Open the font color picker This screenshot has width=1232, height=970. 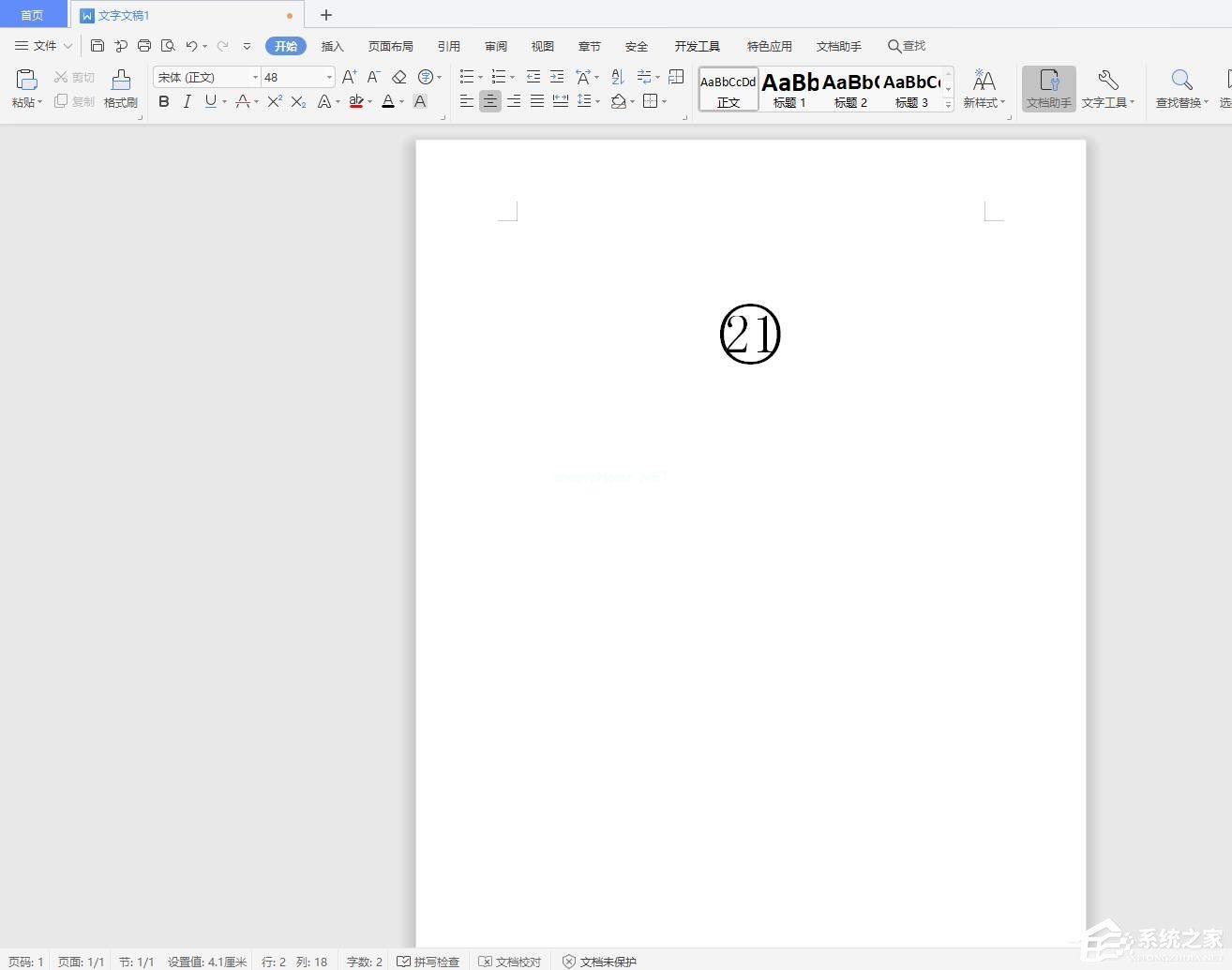pos(388,101)
